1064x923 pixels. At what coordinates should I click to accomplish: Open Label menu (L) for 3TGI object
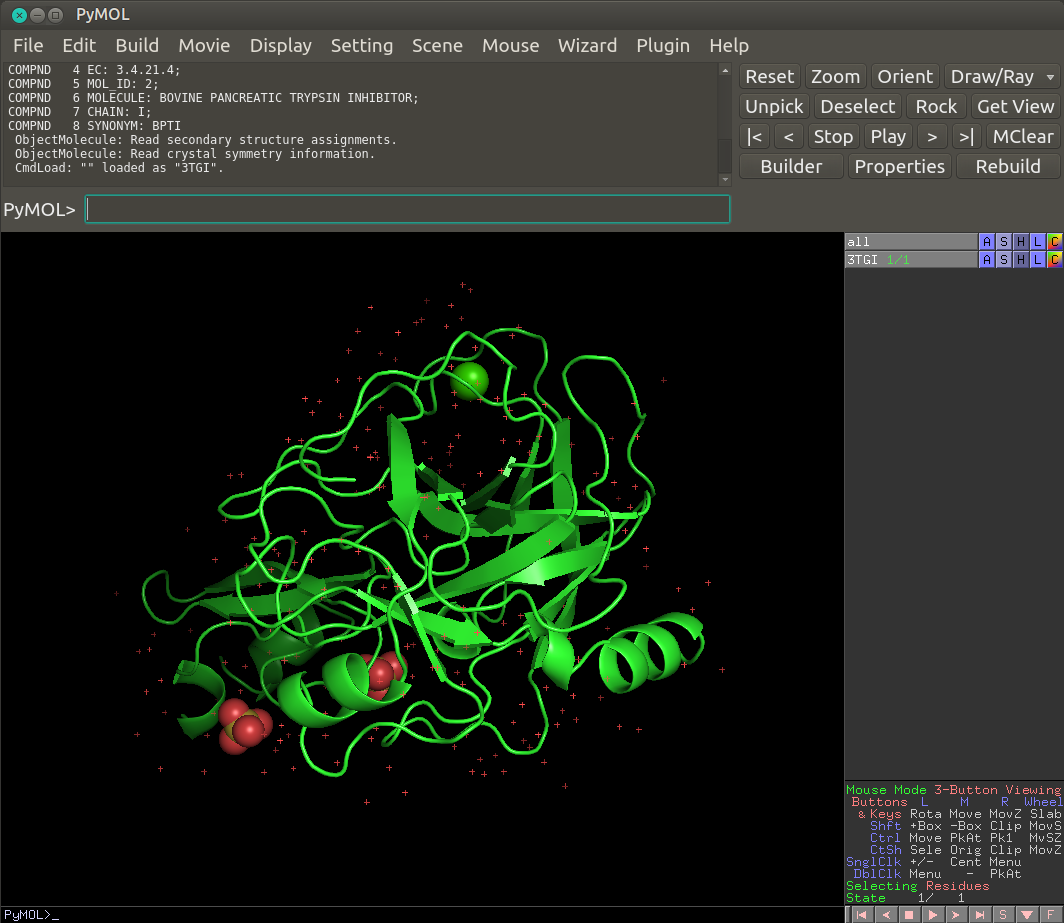[1038, 259]
